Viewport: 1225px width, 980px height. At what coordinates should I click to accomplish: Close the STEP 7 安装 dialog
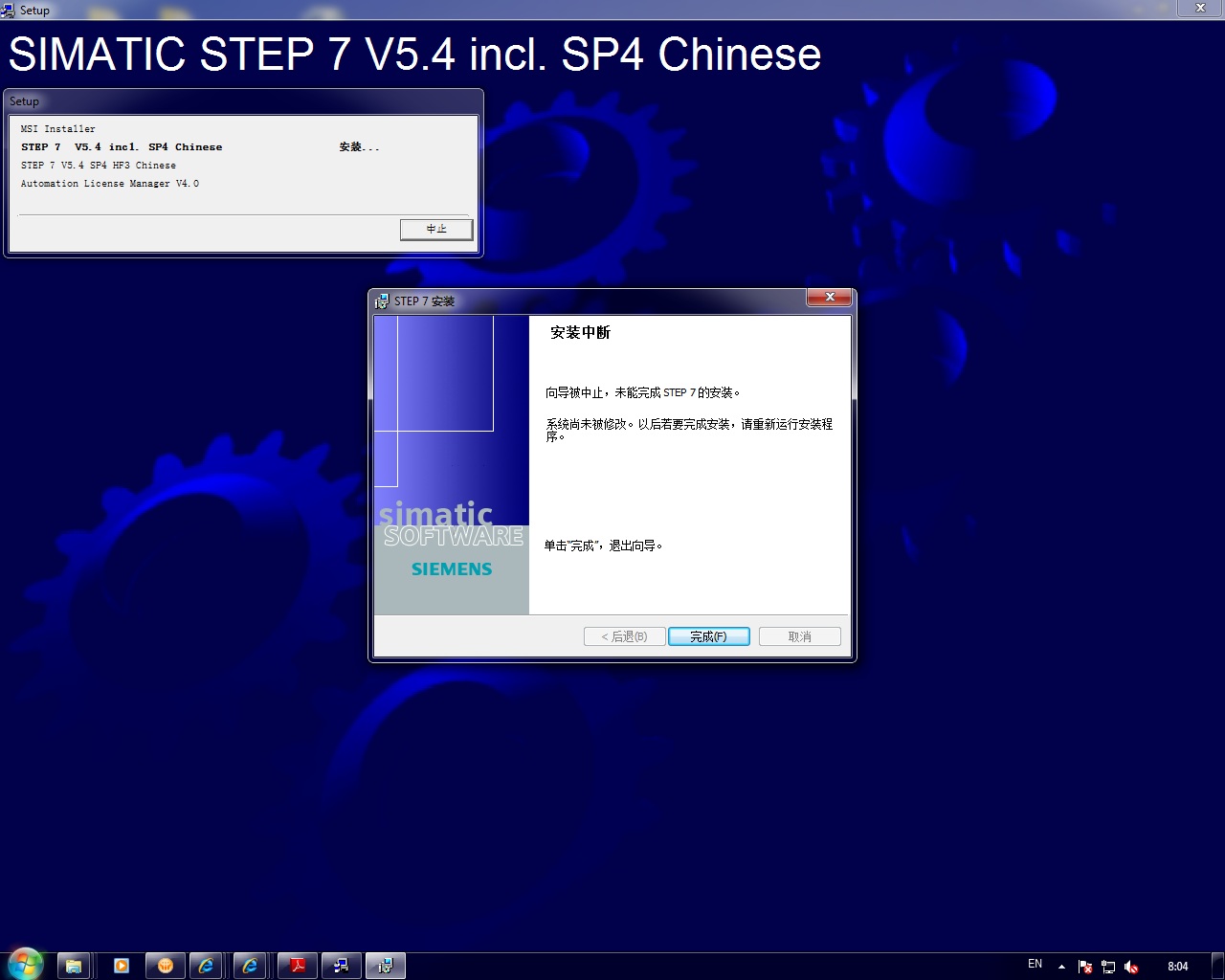(x=830, y=298)
